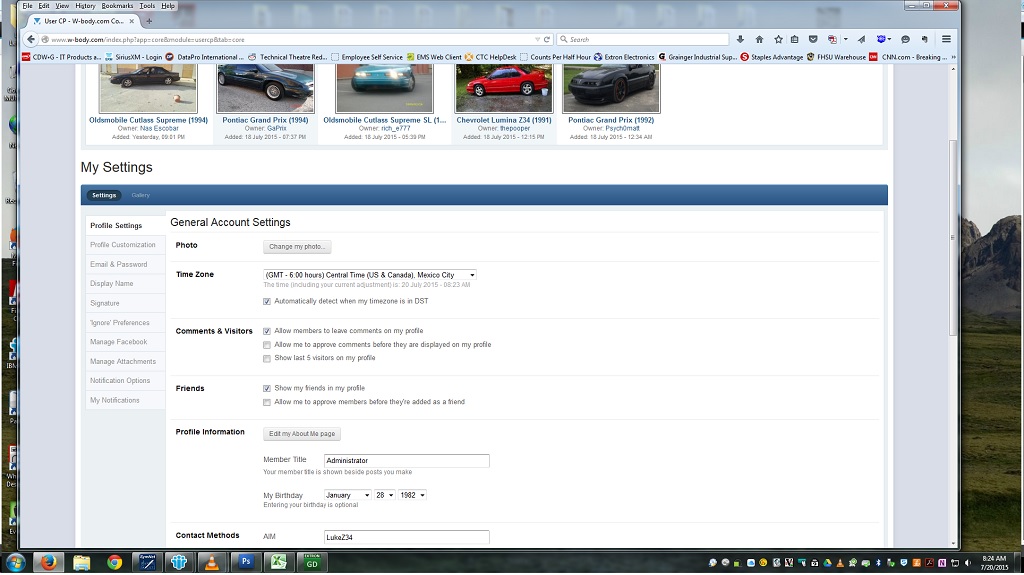The height and width of the screenshot is (575, 1024).
Task: Go to the Home page icon
Action: pyautogui.click(x=759, y=39)
